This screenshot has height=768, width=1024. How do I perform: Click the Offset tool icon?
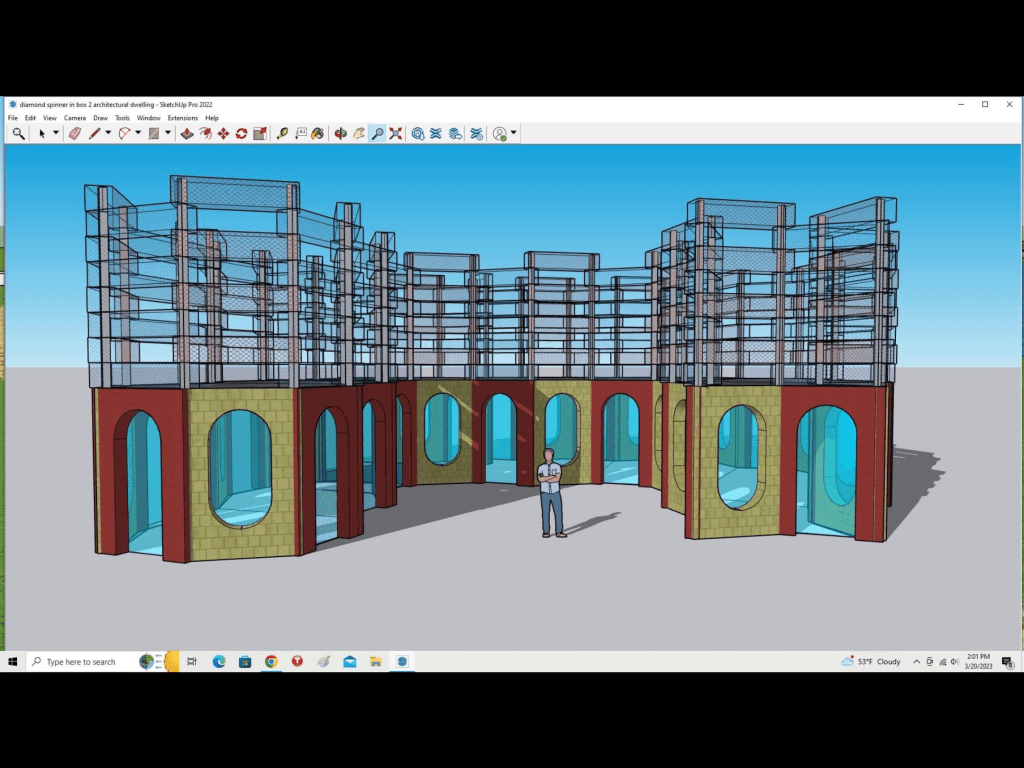point(205,133)
